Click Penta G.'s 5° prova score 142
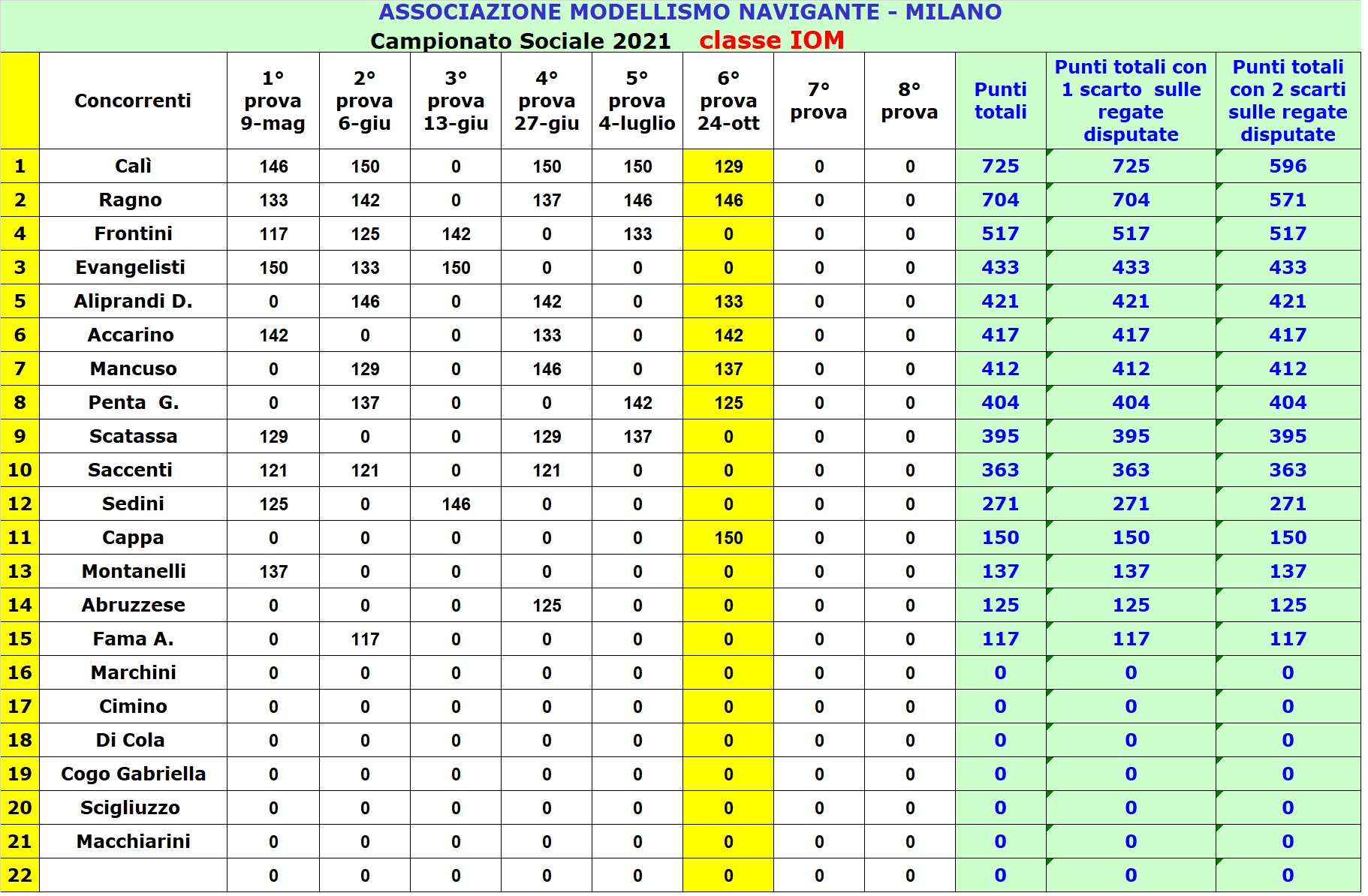Viewport: 1368px width, 896px height. (637, 403)
